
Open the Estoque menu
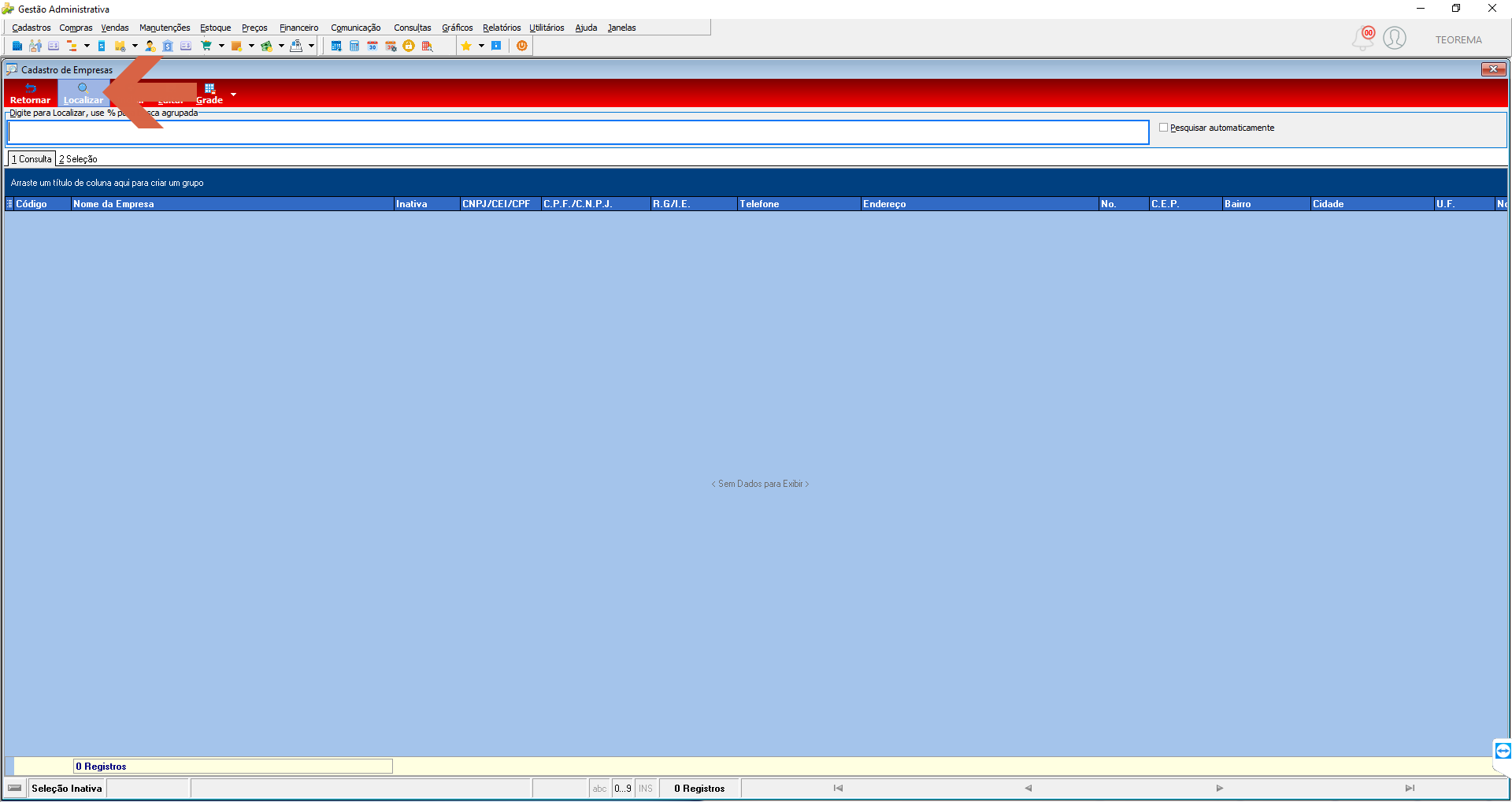click(x=215, y=28)
